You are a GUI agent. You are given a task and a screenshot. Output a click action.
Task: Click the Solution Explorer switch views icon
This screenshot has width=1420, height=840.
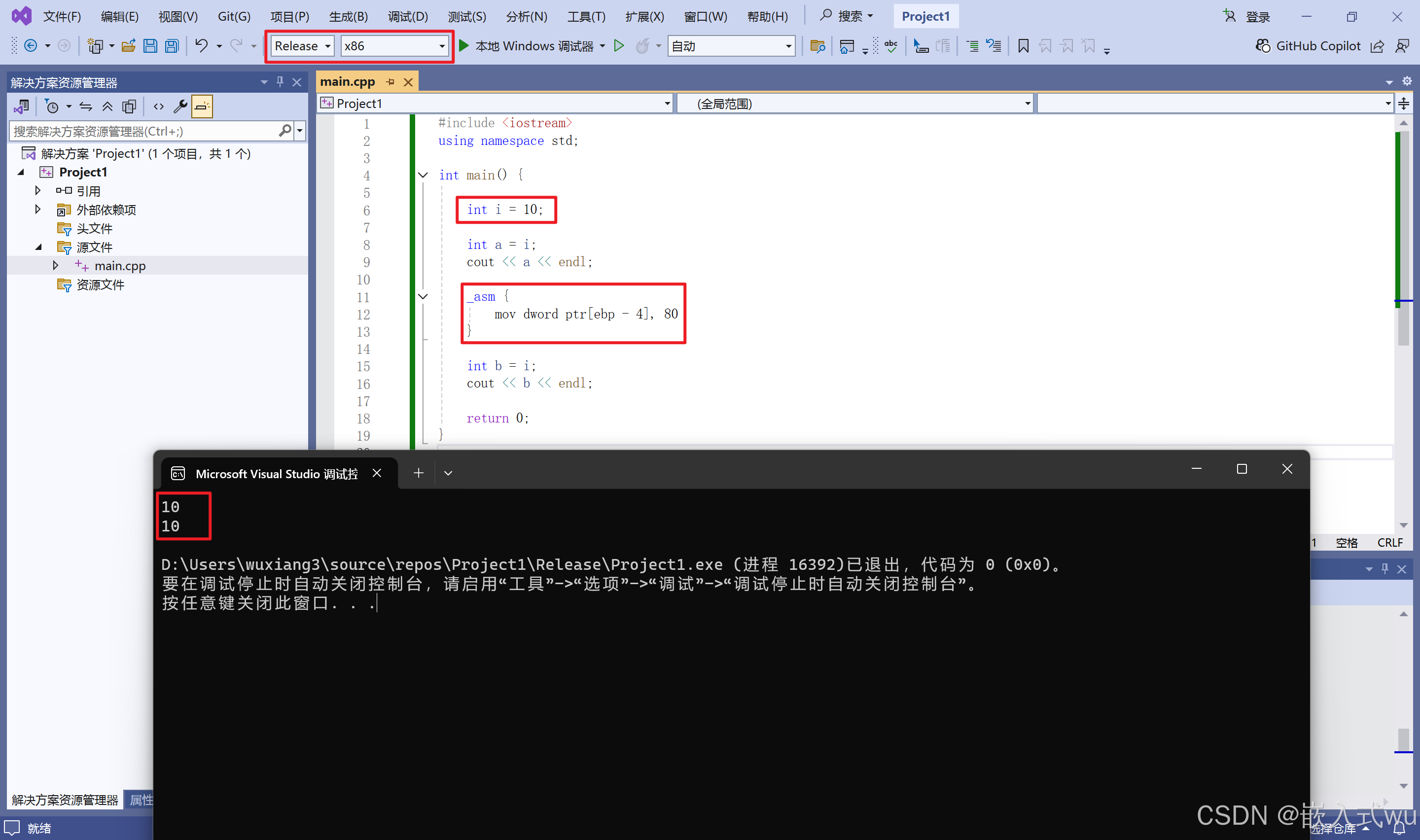click(x=22, y=106)
